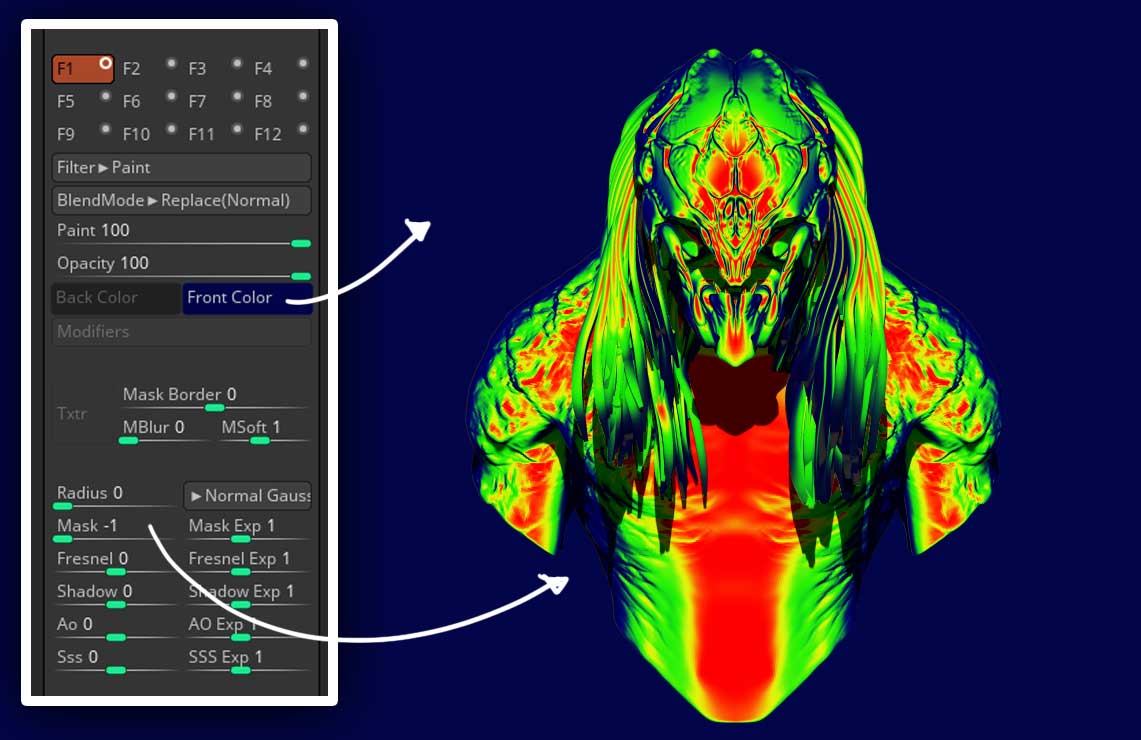
Task: Toggle the F7 enable dot
Action: point(236,96)
